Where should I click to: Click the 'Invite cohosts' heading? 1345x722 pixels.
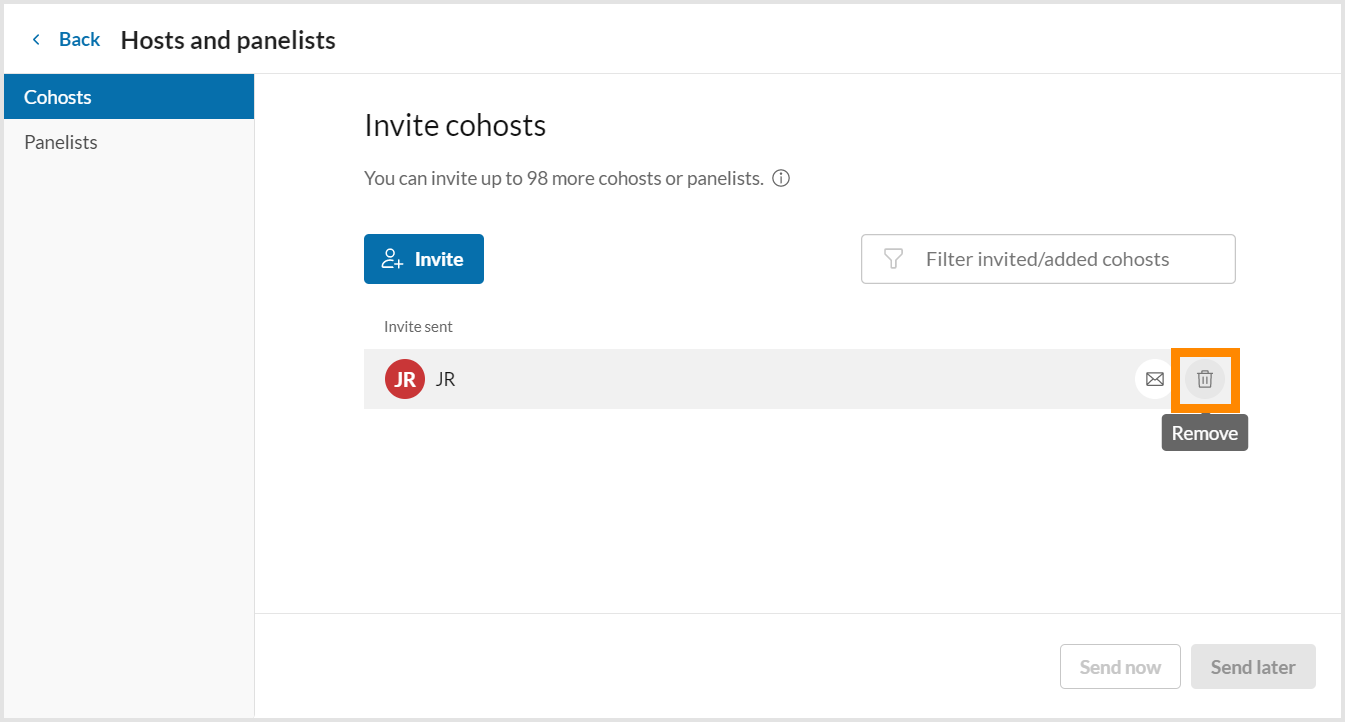(x=455, y=125)
